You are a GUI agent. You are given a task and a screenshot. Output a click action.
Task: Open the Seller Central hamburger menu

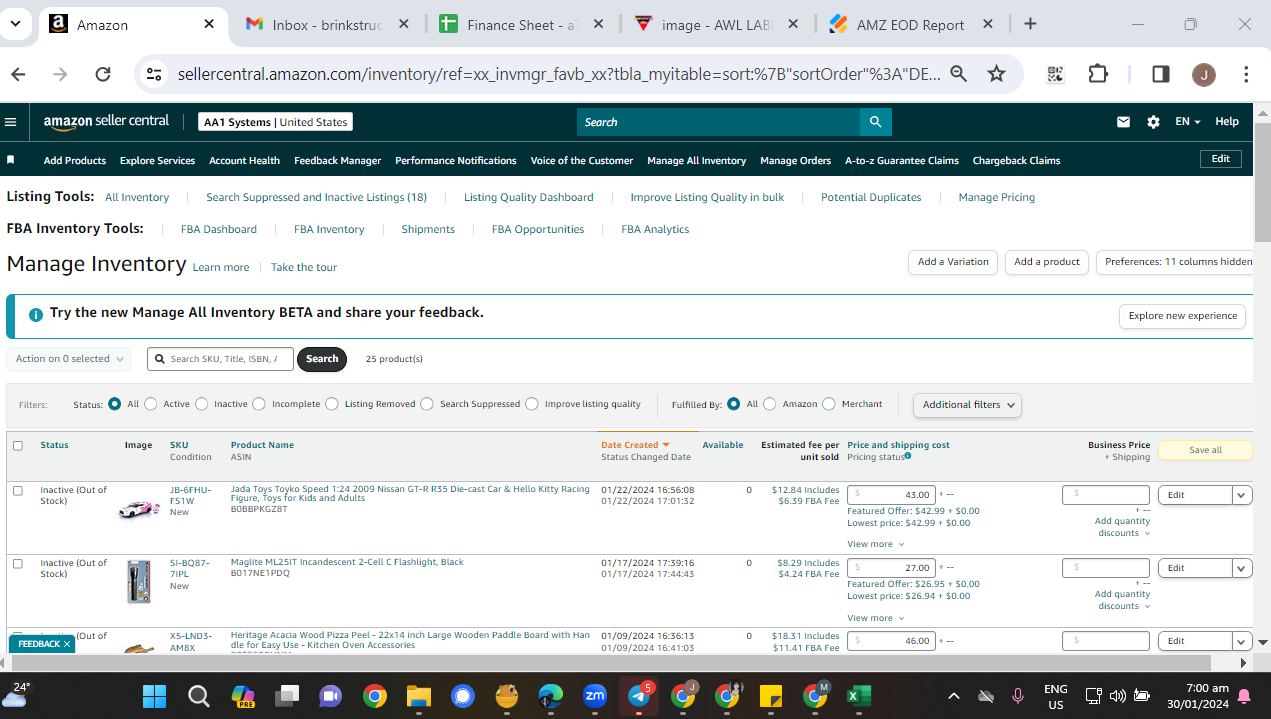click(x=11, y=122)
